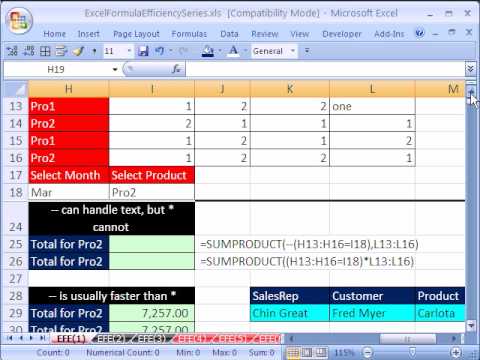Viewport: 480px width, 360px height.
Task: Open the Formulas ribbon tab
Action: coord(189,34)
